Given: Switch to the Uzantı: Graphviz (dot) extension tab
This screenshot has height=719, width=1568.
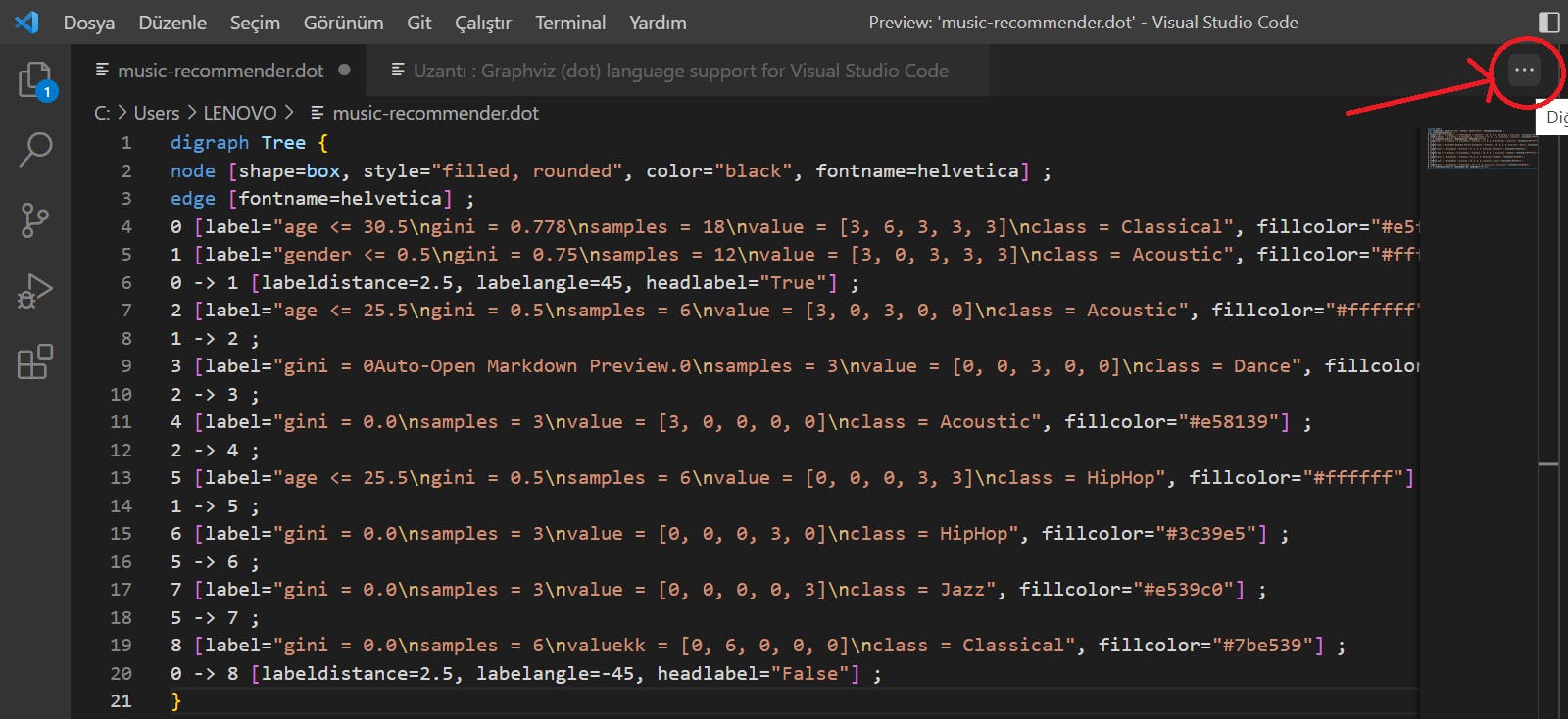Looking at the screenshot, I should [x=678, y=70].
